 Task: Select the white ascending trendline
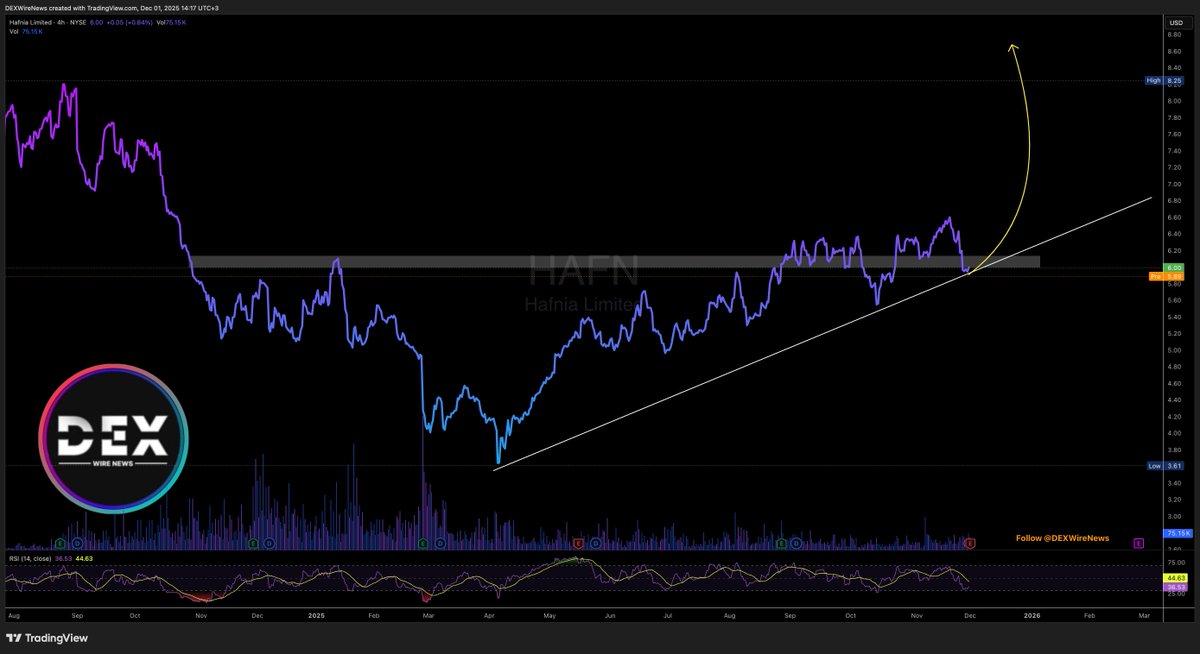pyautogui.click(x=823, y=333)
